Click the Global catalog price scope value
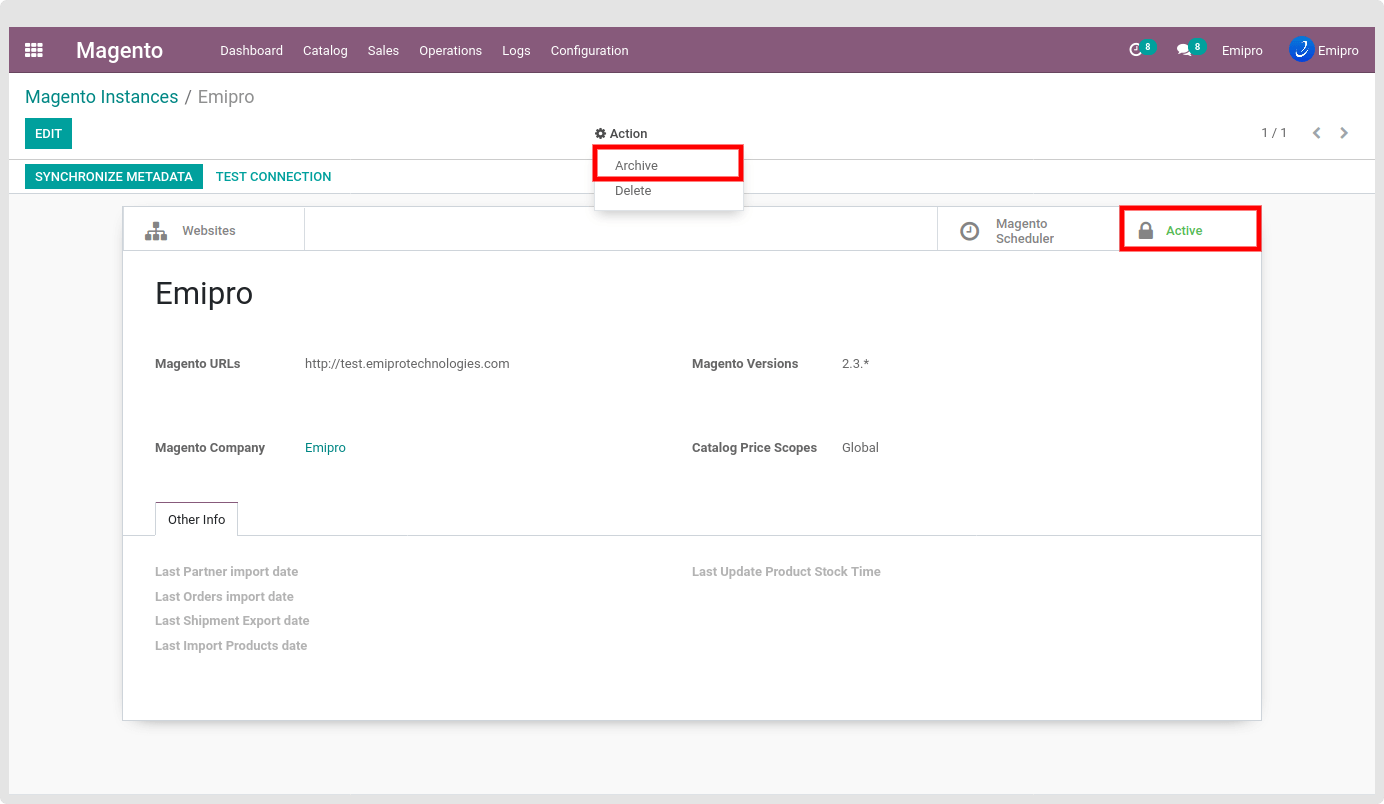This screenshot has width=1384, height=804. pos(860,448)
